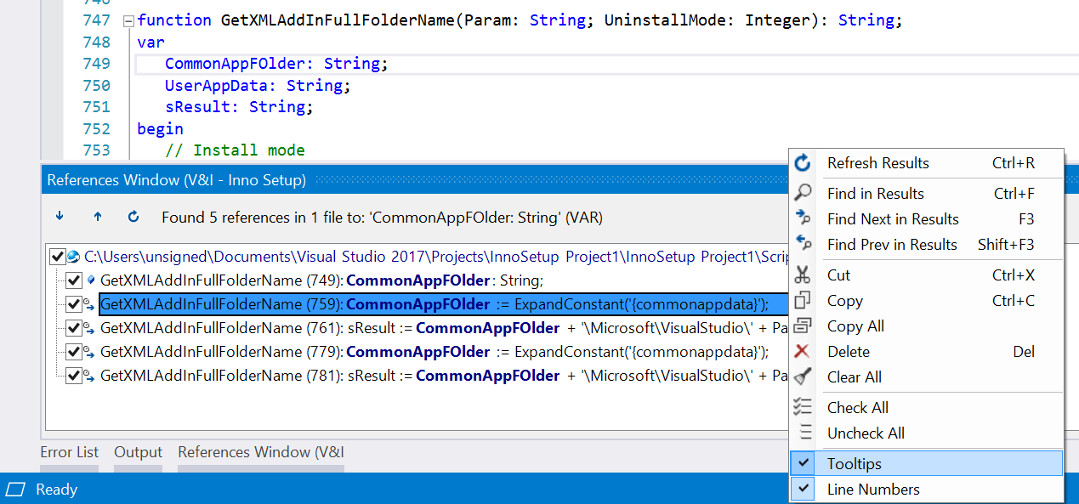Click reference icon on line 759 result
1079x504 pixels.
pos(89,304)
